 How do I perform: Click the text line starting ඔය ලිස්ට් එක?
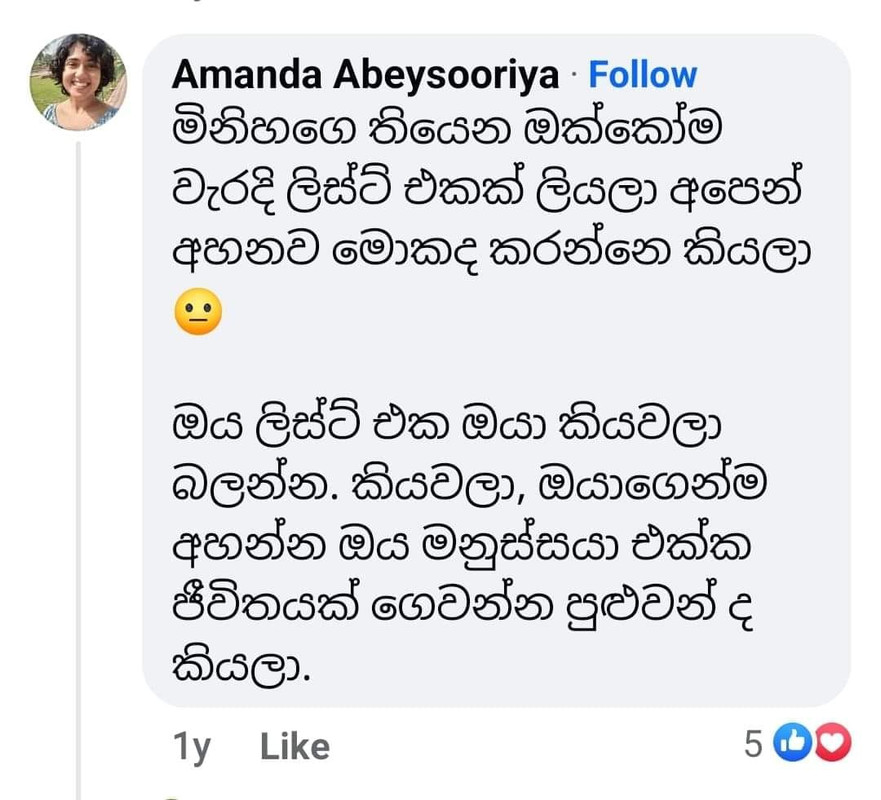[447, 426]
